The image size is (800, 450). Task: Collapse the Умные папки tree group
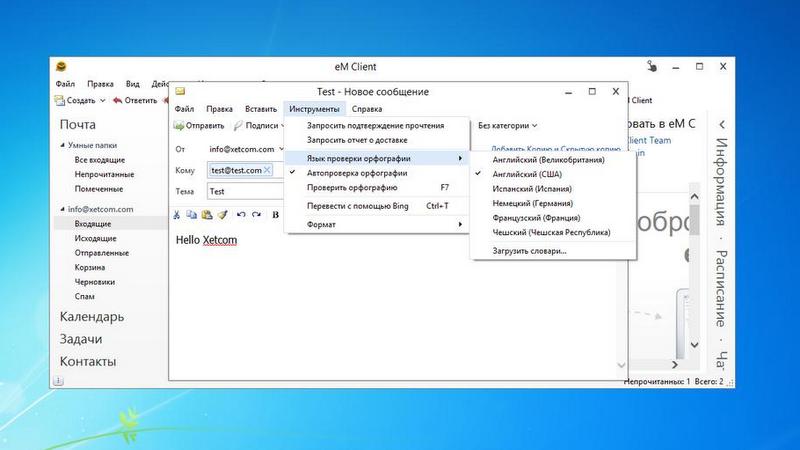click(x=62, y=145)
